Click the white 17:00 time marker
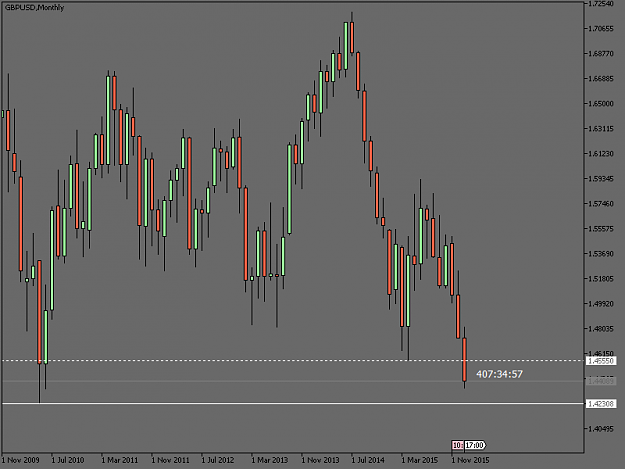 [x=475, y=445]
